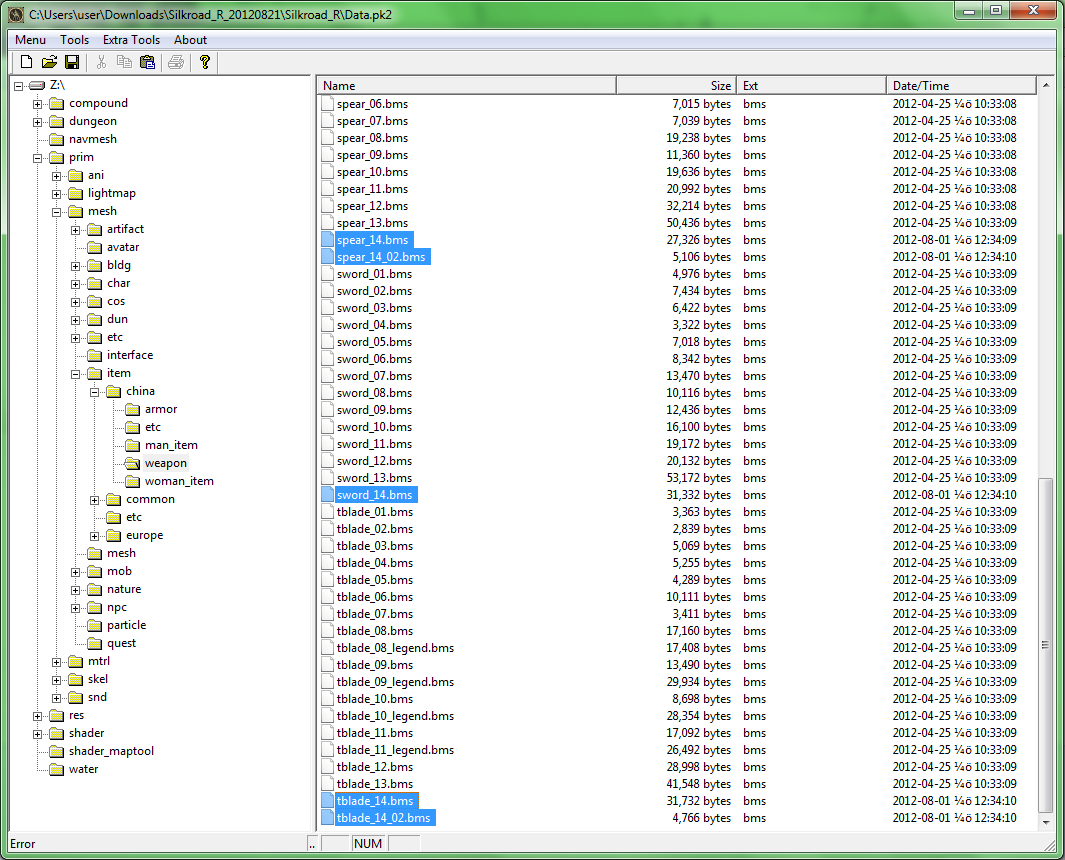Click the Cut scissors toolbar icon

pos(101,62)
